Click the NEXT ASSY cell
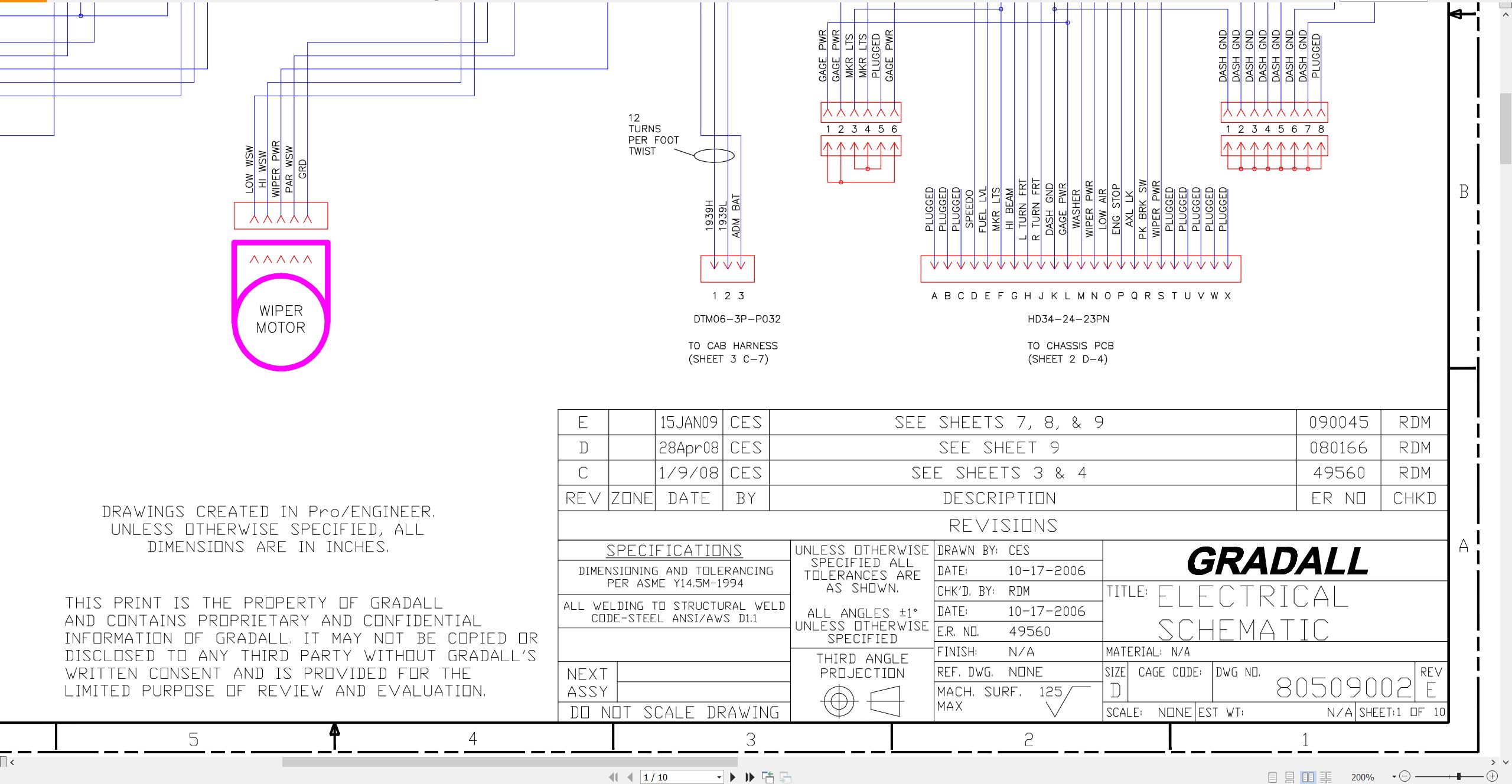 [588, 682]
